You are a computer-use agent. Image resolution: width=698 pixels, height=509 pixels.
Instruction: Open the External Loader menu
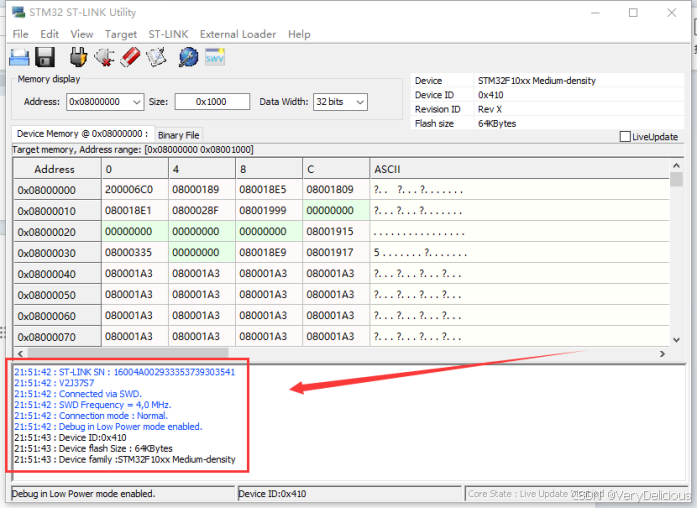click(x=238, y=34)
